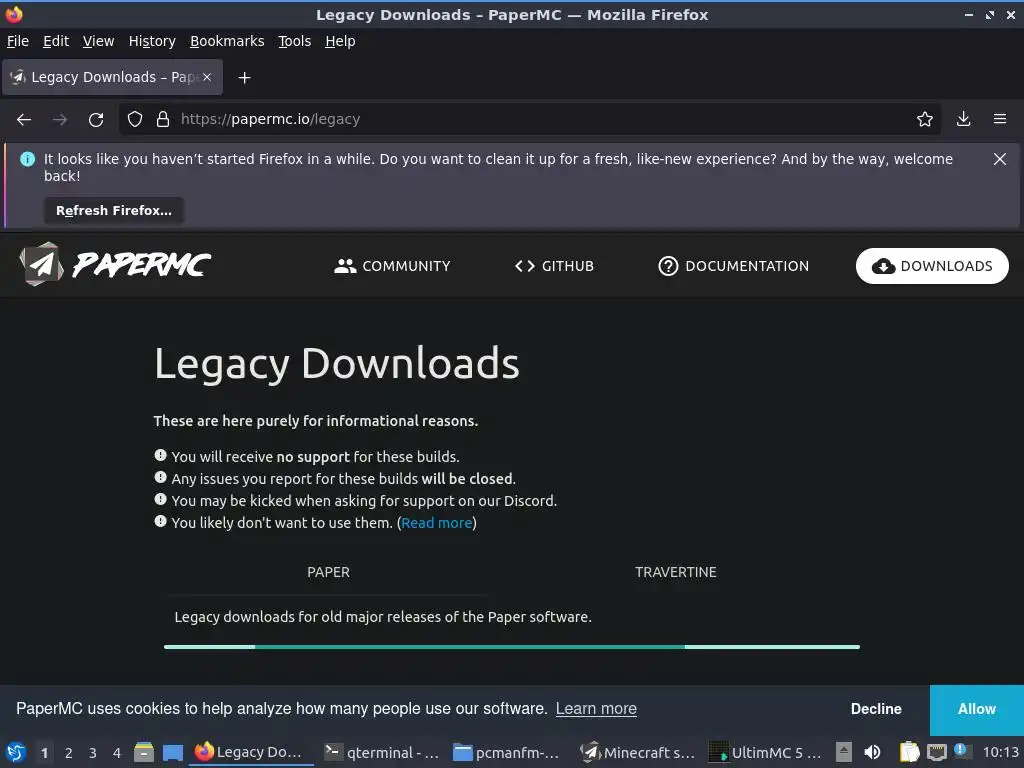This screenshot has height=768, width=1024.
Task: Click the show desktop taskbar icon
Action: point(172,752)
